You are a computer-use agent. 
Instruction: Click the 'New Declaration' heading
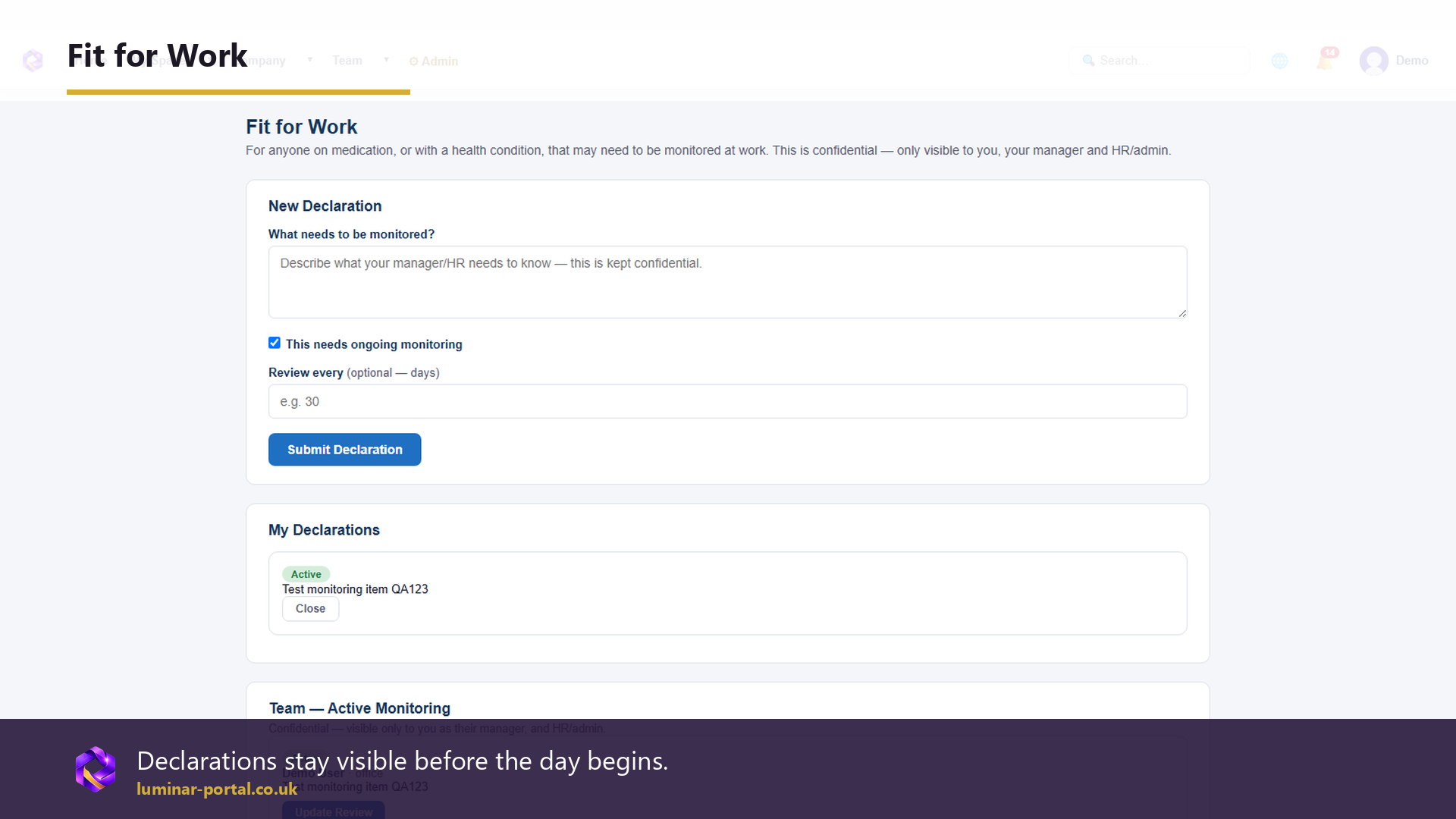click(x=325, y=206)
